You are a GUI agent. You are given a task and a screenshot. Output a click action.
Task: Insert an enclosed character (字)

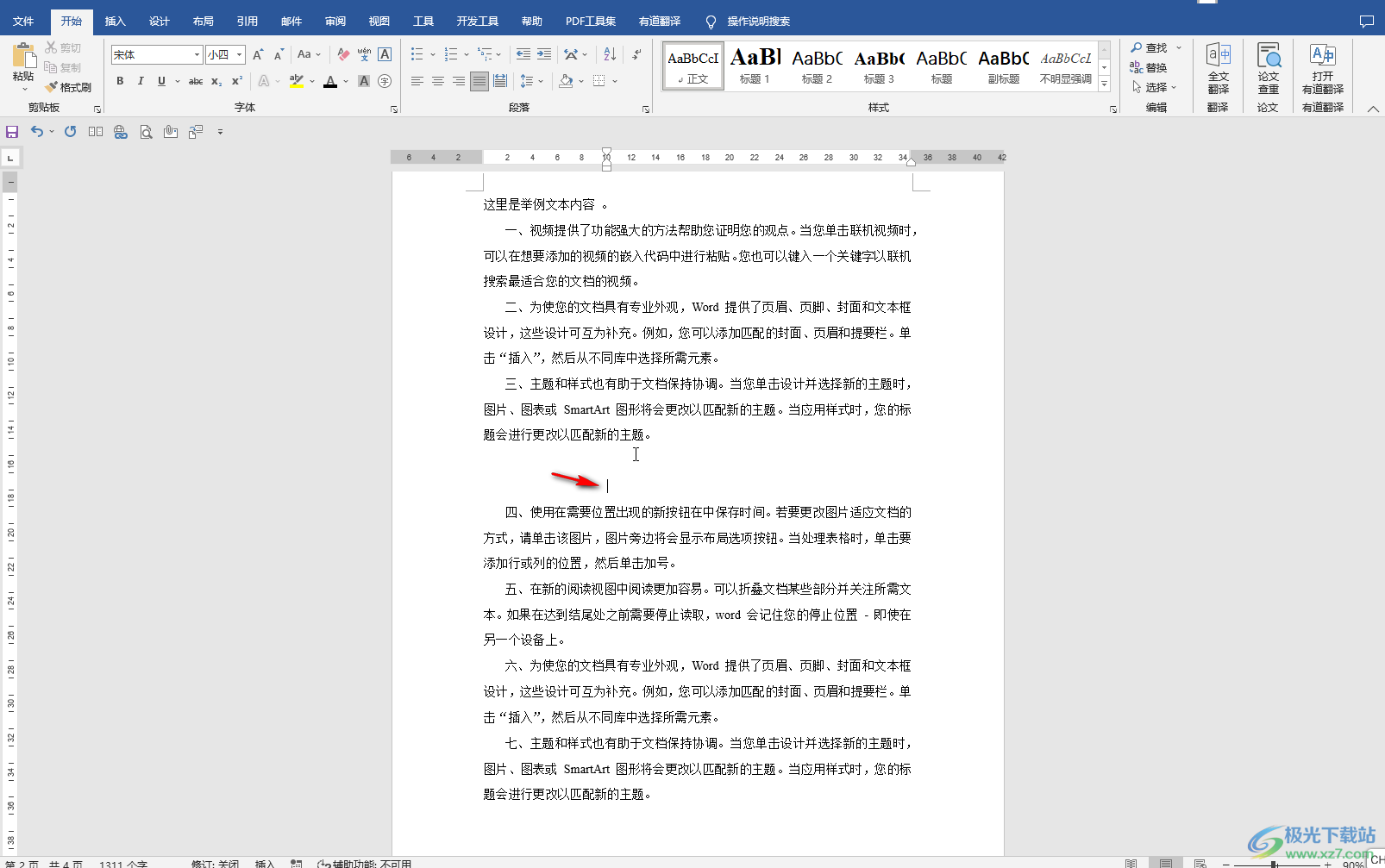[385, 81]
